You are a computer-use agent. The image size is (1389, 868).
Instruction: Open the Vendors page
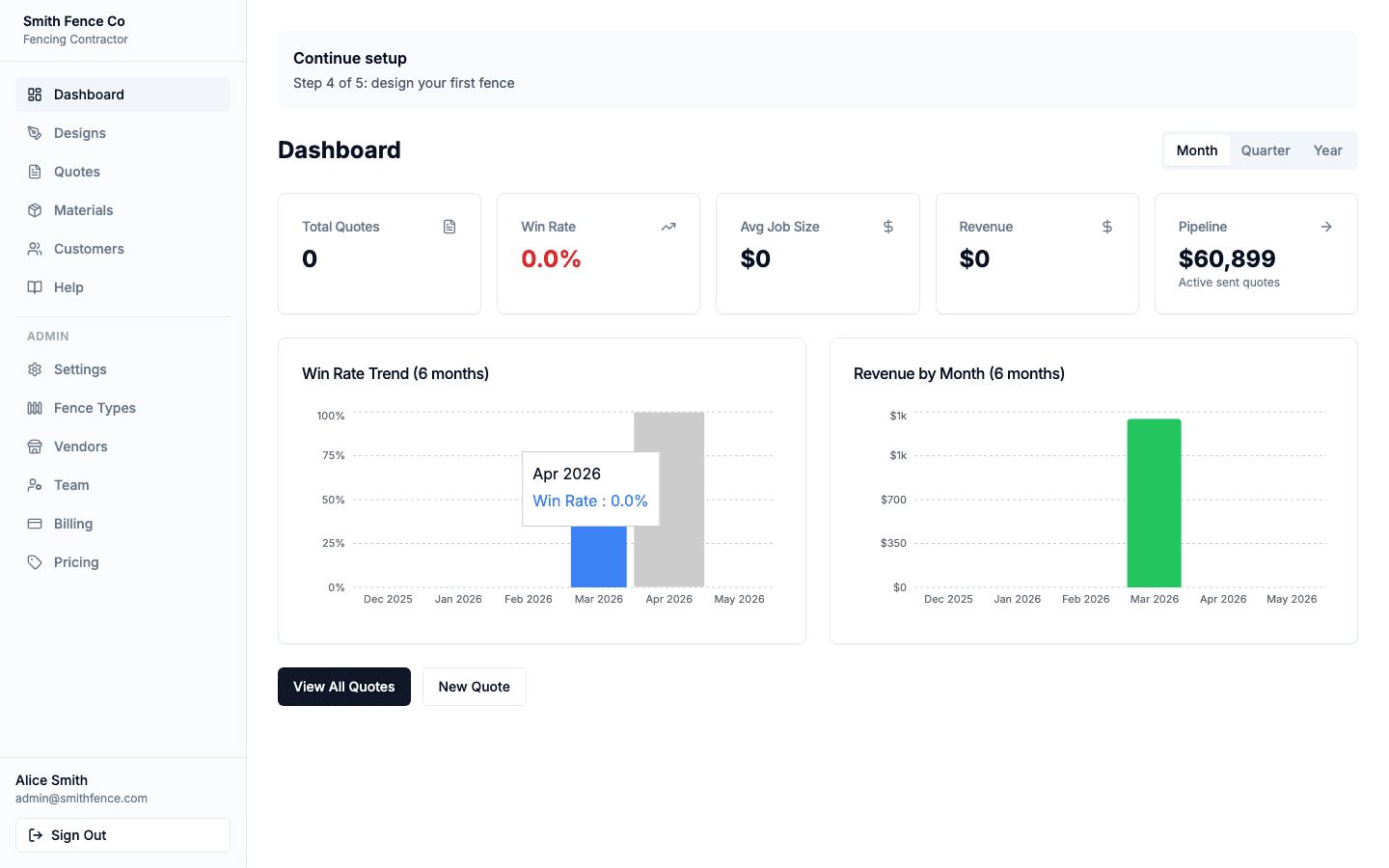123,447
